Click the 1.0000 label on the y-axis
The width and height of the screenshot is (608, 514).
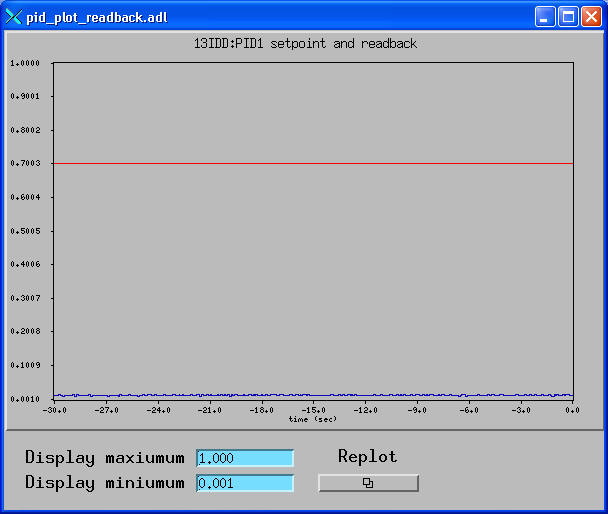coord(25,63)
